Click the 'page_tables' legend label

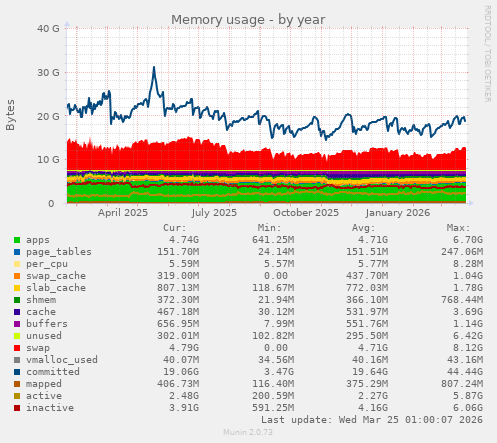coord(59,252)
